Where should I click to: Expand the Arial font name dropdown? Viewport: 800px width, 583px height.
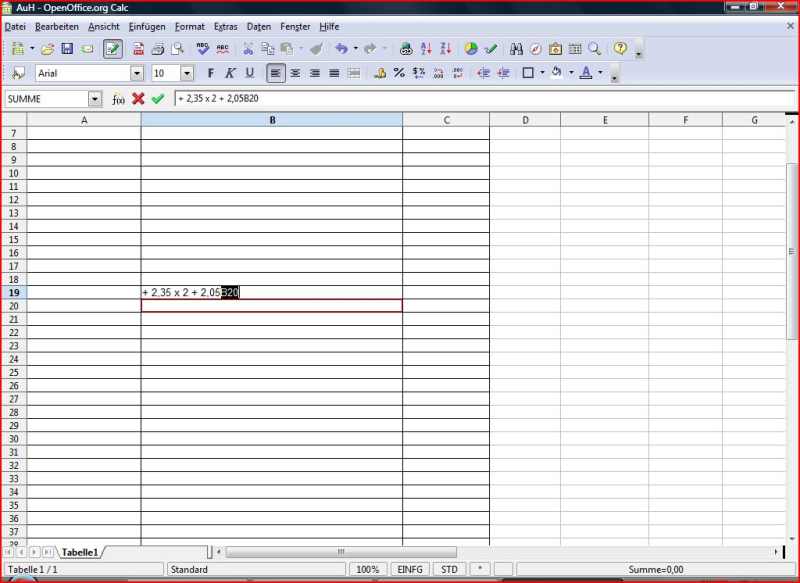[x=137, y=73]
